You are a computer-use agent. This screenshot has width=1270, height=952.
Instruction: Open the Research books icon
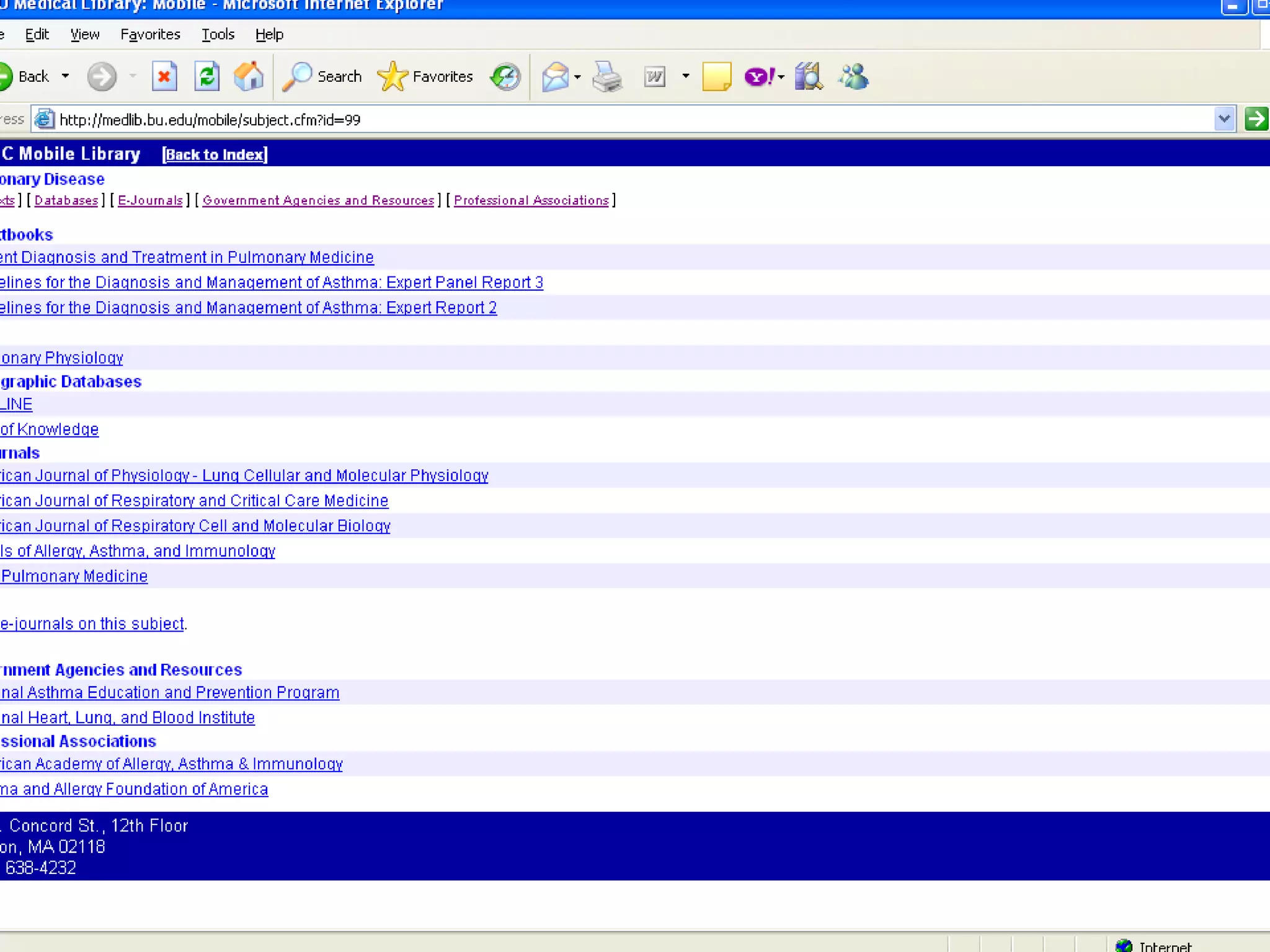pyautogui.click(x=809, y=77)
